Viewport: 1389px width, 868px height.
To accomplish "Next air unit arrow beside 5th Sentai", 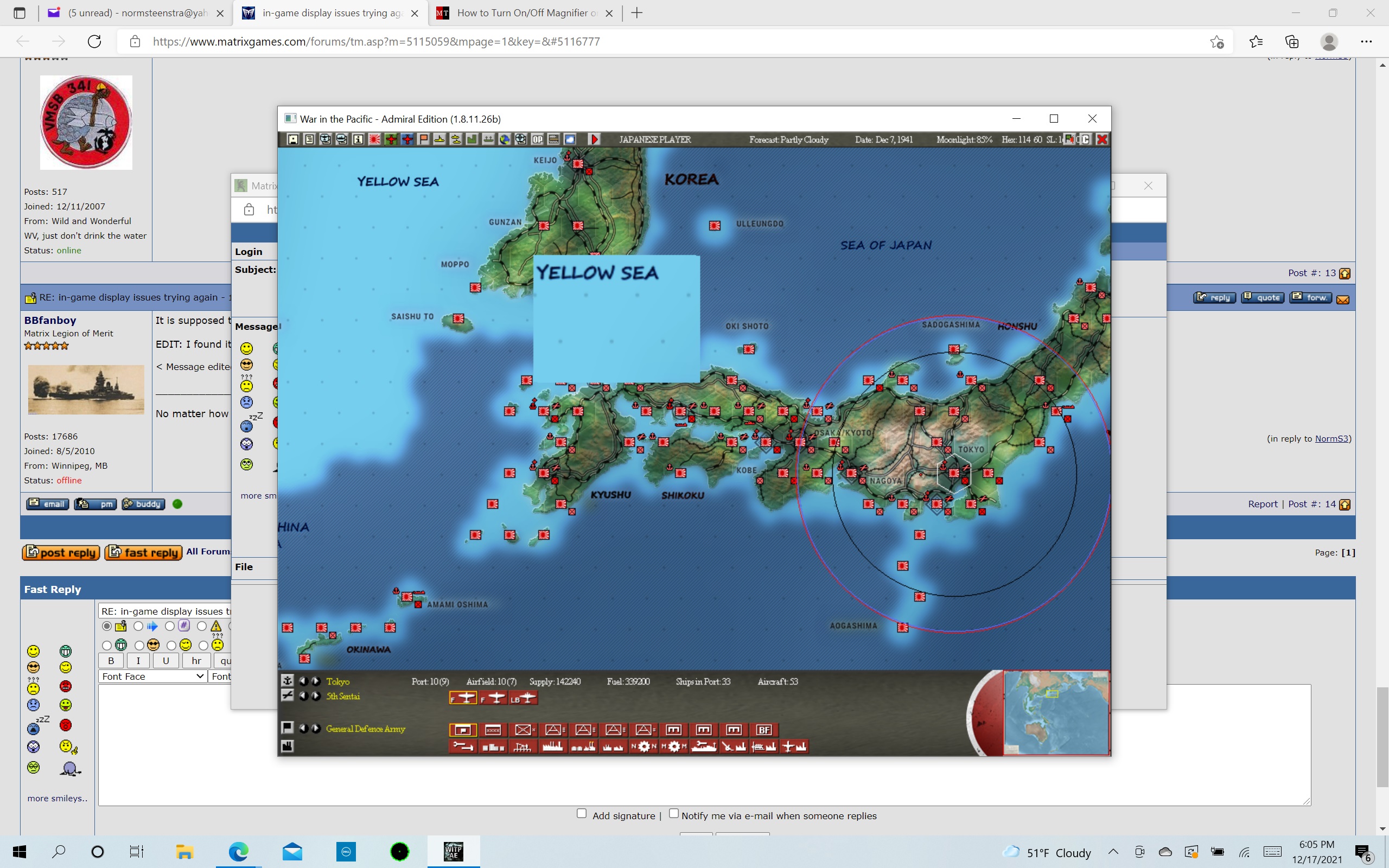I will [316, 696].
